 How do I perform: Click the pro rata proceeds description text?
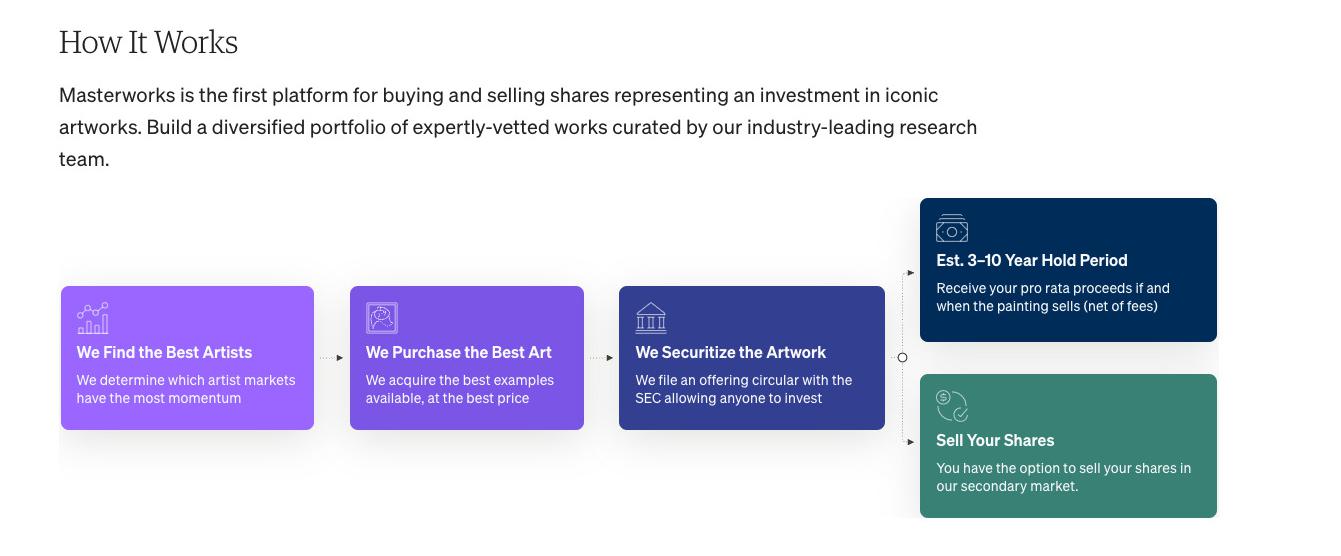pyautogui.click(x=1052, y=297)
